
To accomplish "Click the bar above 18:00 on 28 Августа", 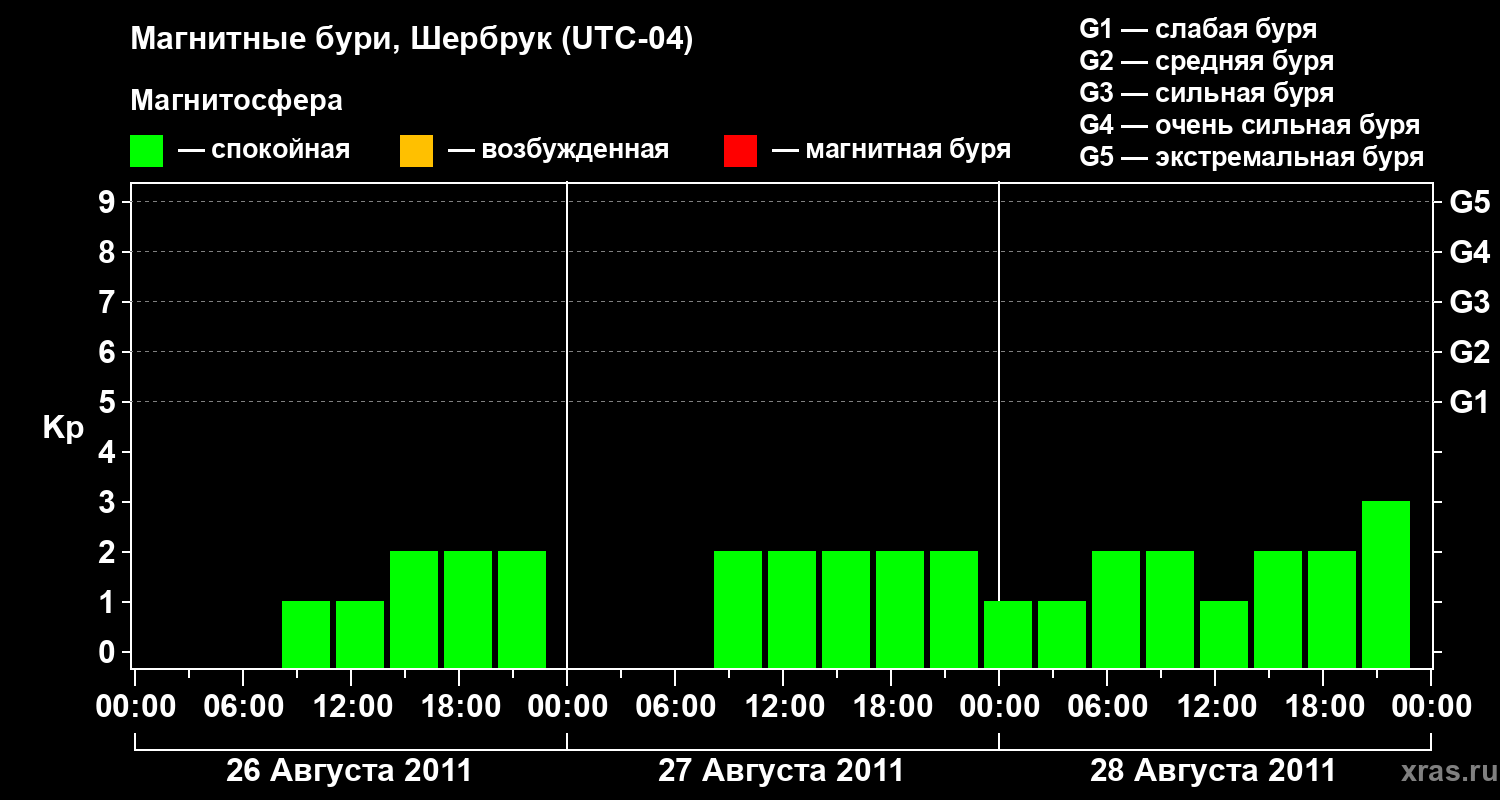I will pos(1332,609).
